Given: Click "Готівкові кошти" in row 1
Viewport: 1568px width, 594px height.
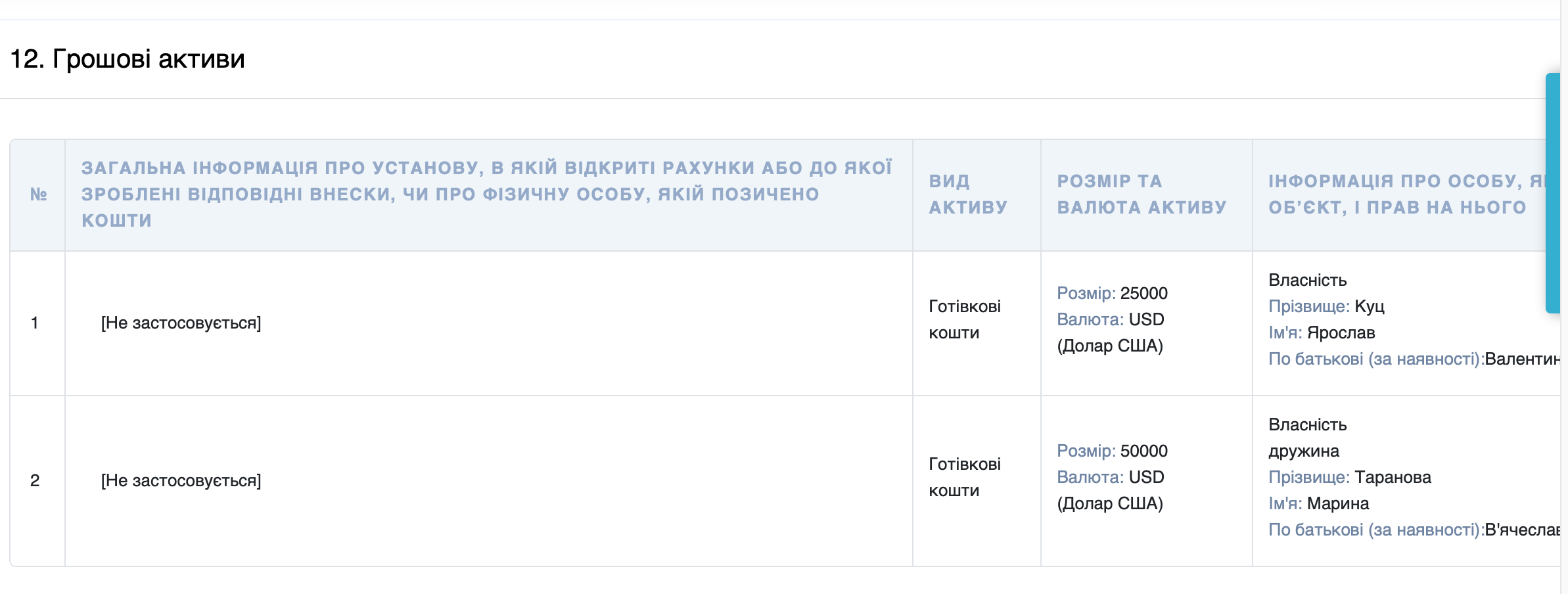Looking at the screenshot, I should pos(964,319).
